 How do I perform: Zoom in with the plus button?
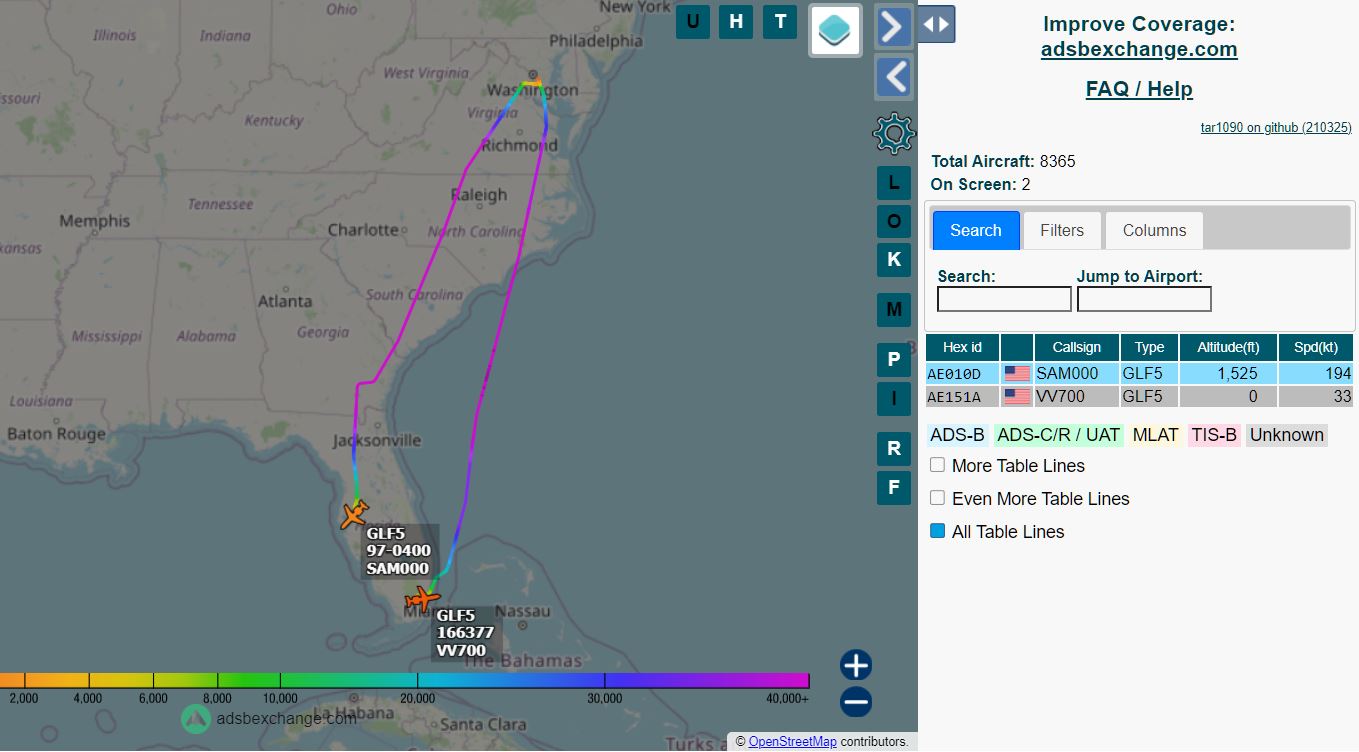(x=856, y=665)
